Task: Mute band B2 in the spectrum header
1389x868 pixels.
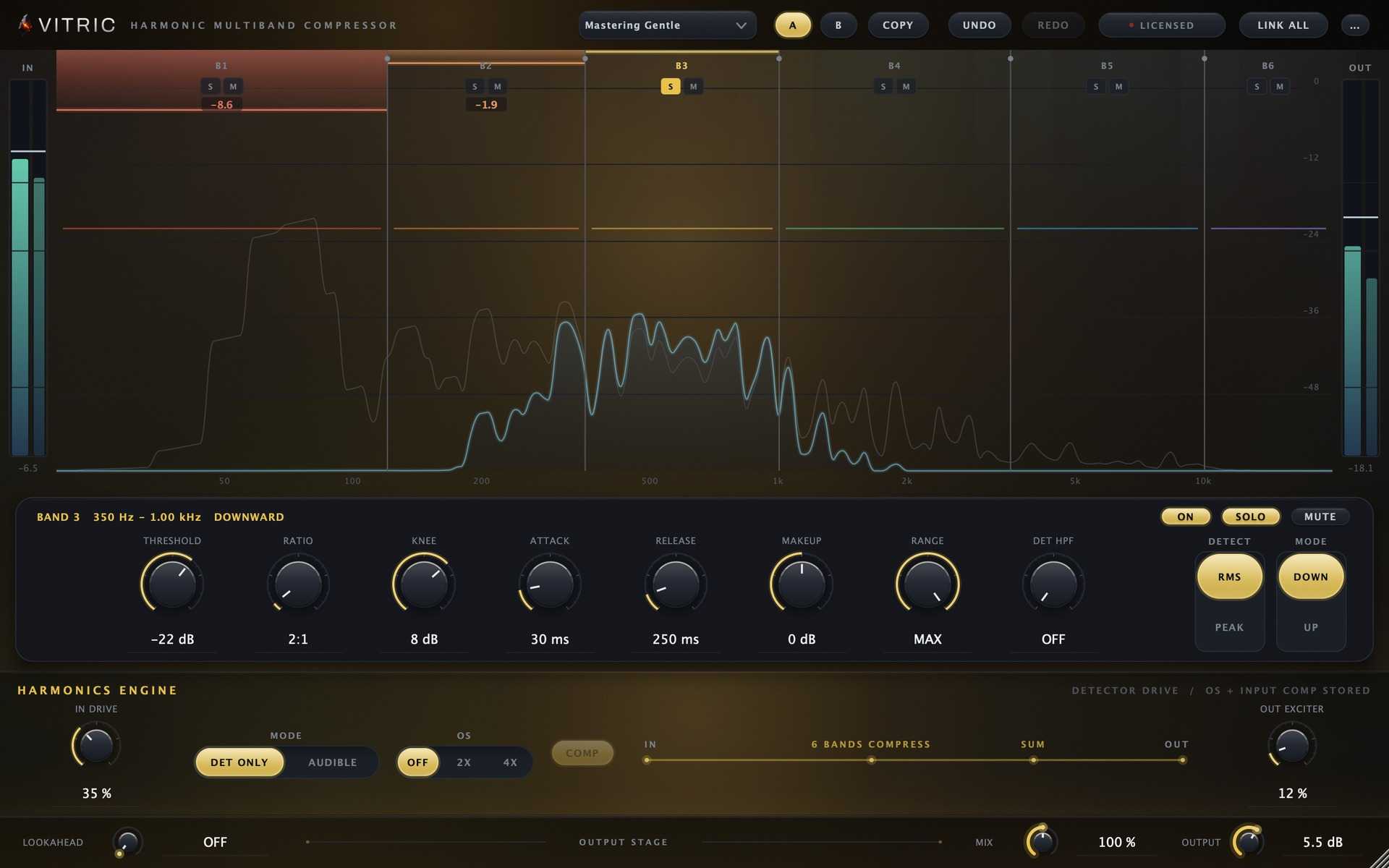Action: point(498,87)
